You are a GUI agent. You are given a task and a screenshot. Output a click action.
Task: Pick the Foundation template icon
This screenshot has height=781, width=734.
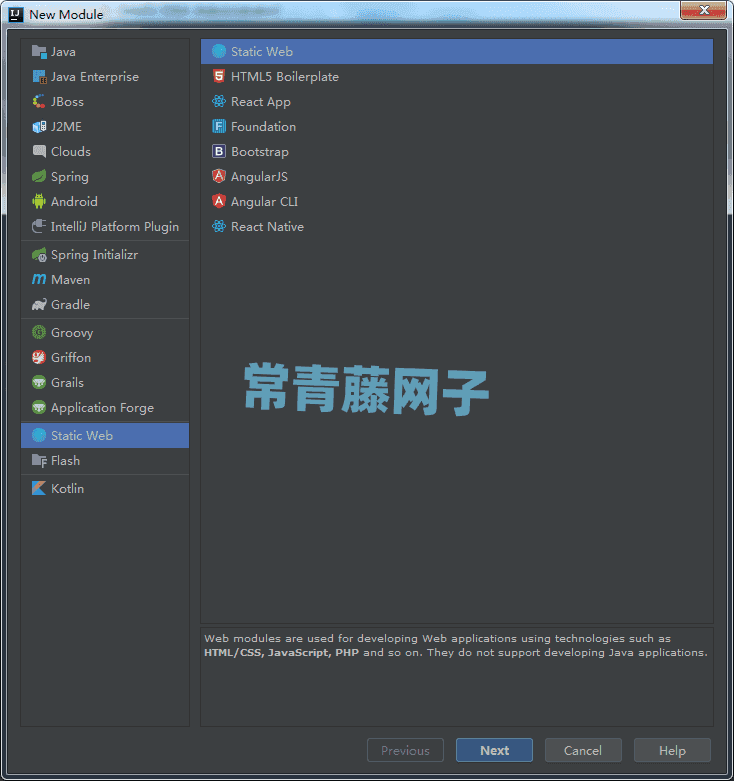coord(219,127)
